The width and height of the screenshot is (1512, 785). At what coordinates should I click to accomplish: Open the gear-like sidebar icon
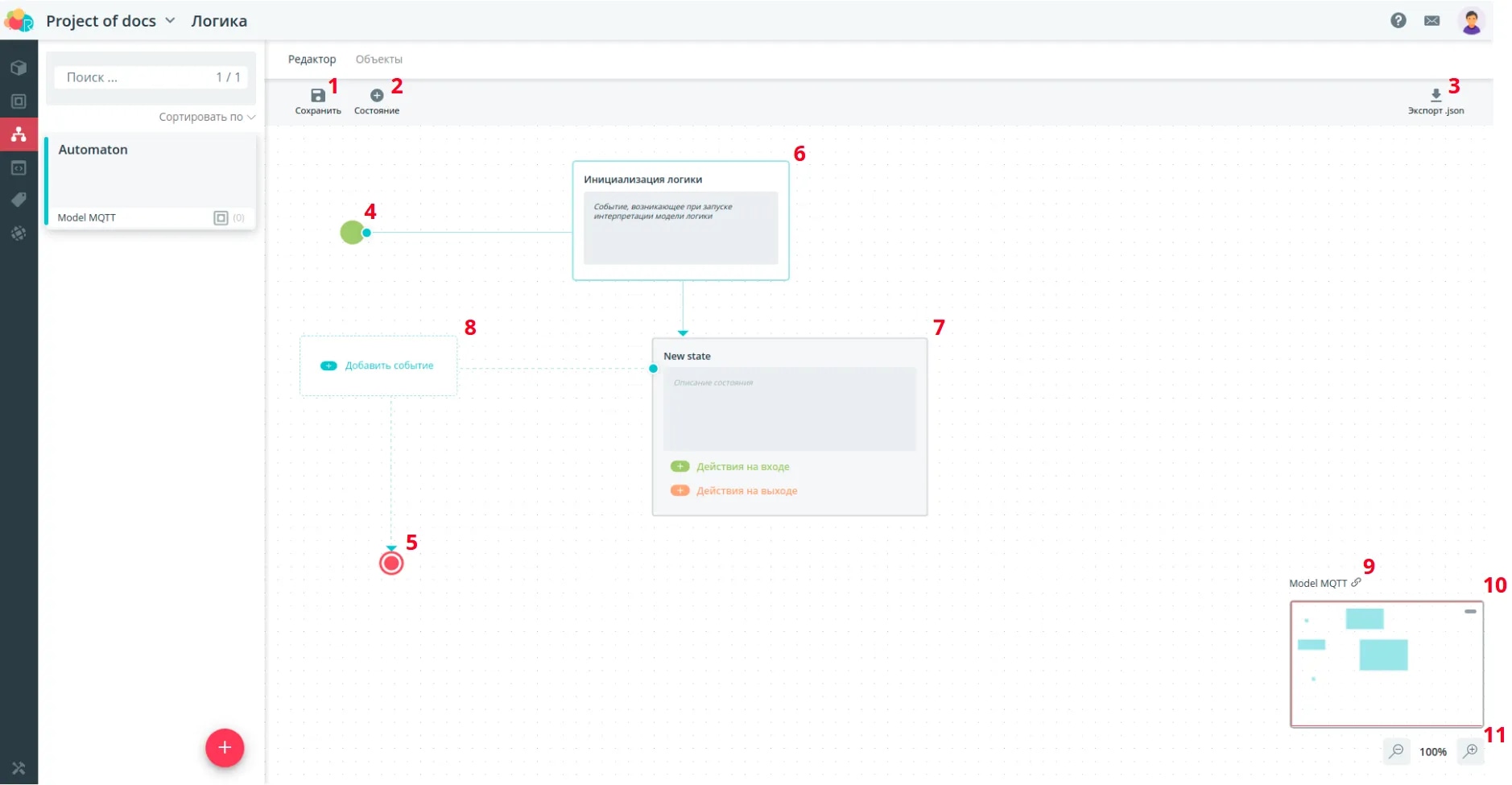[19, 233]
